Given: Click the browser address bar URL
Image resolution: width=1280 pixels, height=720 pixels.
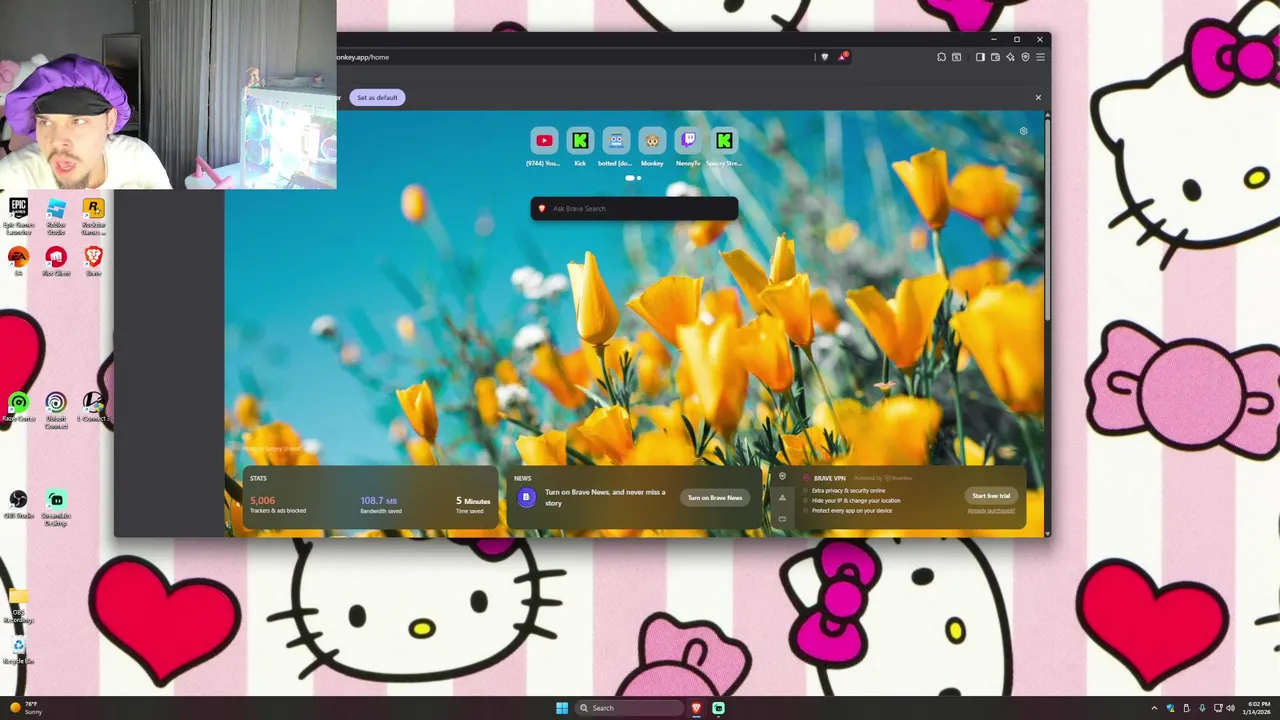Looking at the screenshot, I should pos(364,57).
